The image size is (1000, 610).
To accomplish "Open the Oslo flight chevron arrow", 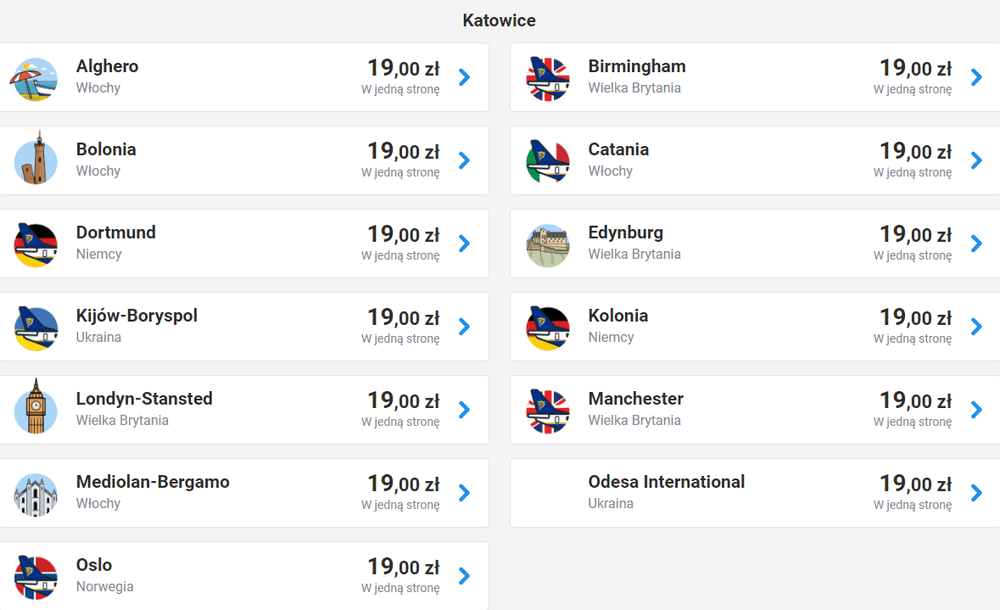I will (464, 576).
